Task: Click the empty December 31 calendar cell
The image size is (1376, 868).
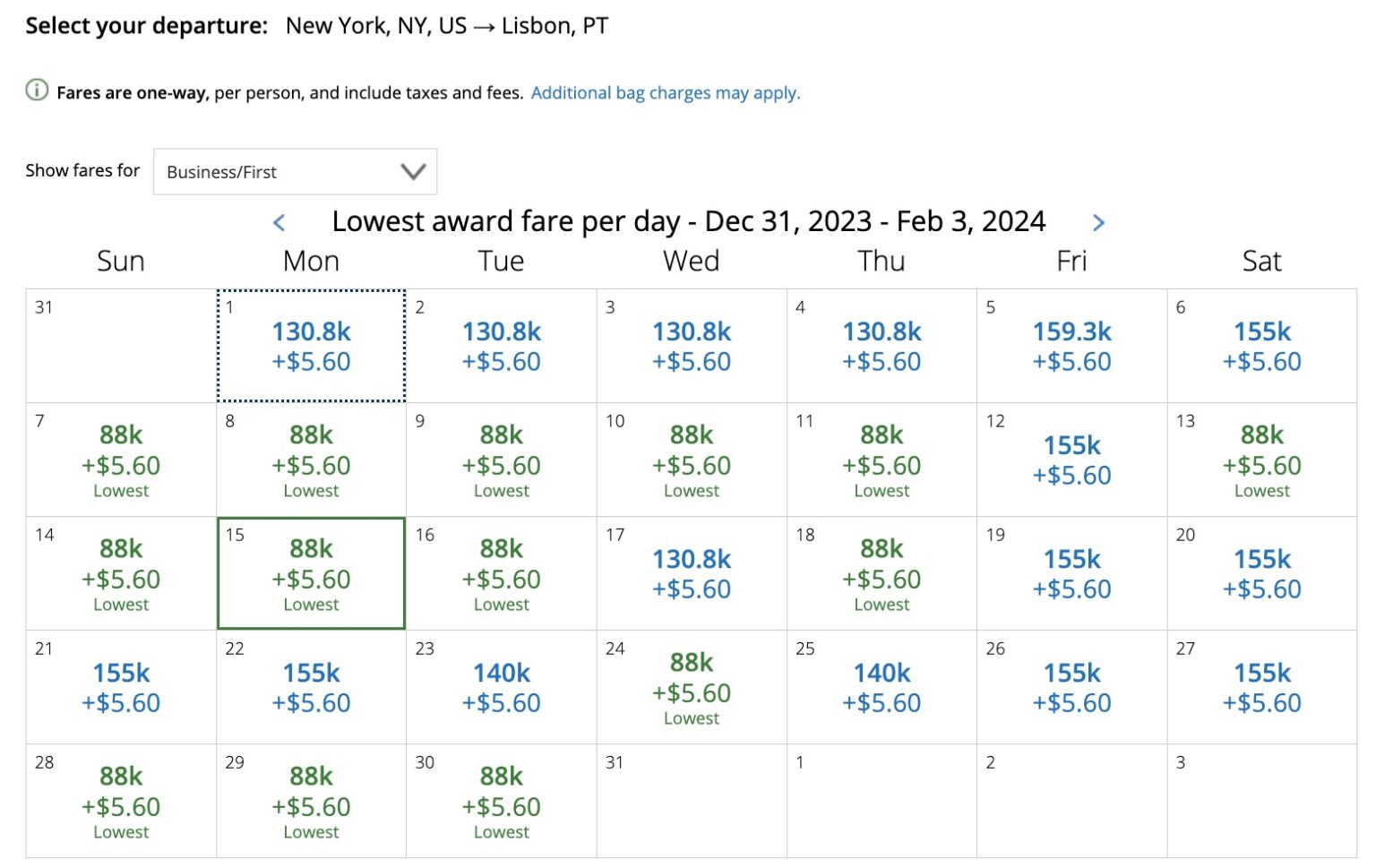Action: click(x=120, y=345)
